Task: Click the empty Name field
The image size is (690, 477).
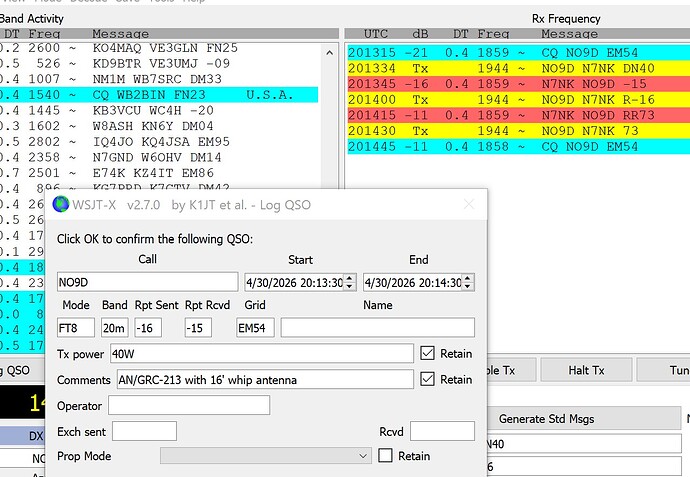Action: pos(378,328)
